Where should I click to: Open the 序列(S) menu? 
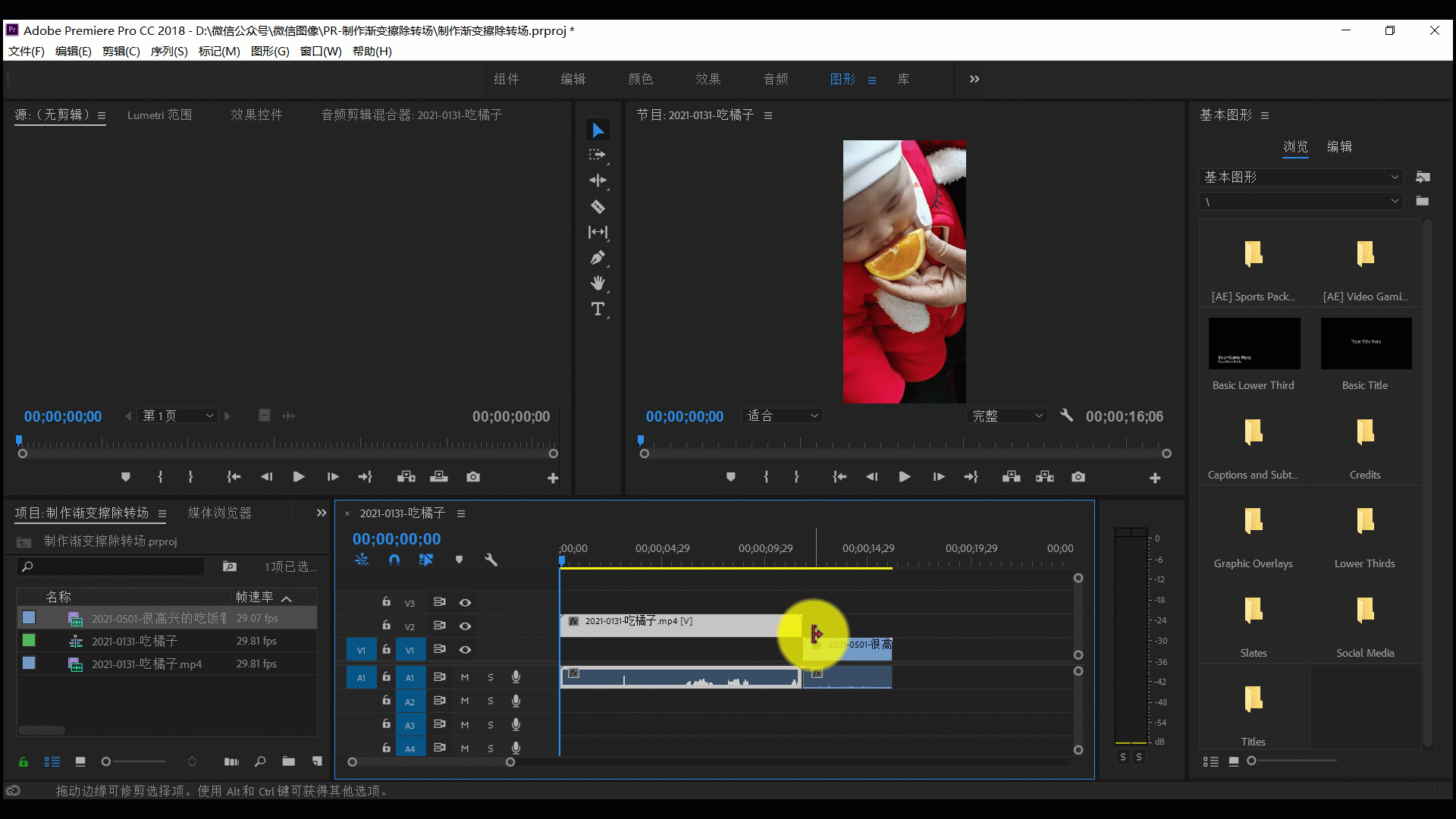tap(169, 52)
